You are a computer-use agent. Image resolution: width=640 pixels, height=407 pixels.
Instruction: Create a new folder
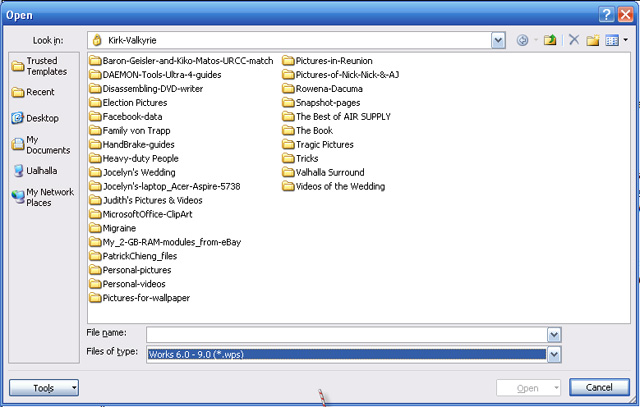point(592,40)
